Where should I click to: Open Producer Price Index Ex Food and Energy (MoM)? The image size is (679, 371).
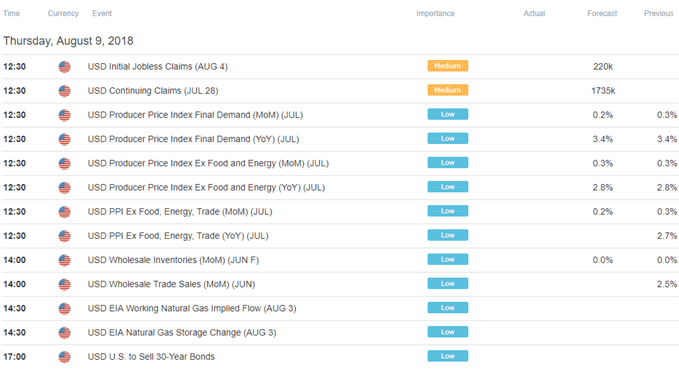point(208,164)
